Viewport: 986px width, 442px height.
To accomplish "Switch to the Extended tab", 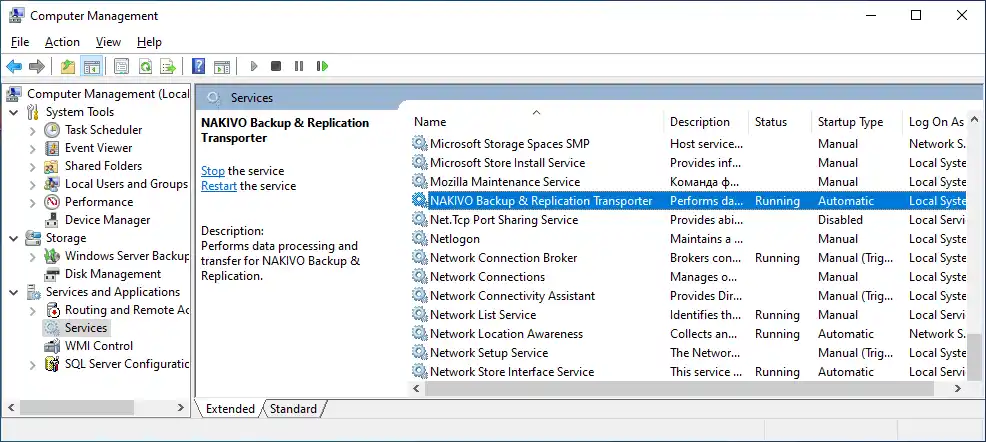I will pyautogui.click(x=230, y=409).
